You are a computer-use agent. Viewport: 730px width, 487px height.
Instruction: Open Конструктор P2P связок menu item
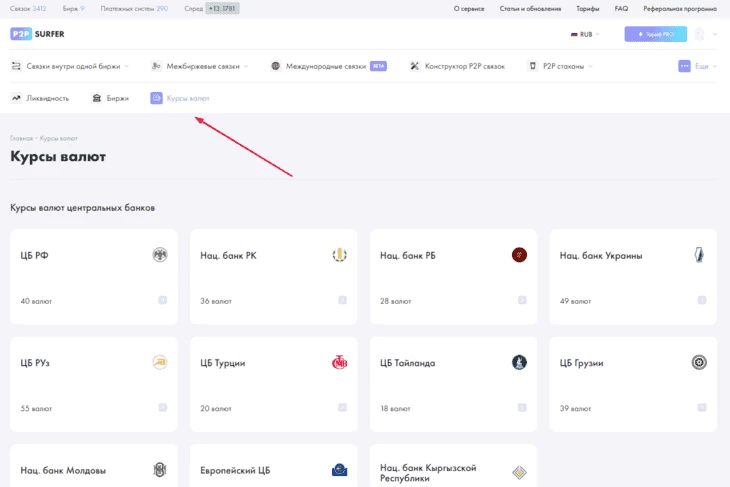pyautogui.click(x=465, y=66)
